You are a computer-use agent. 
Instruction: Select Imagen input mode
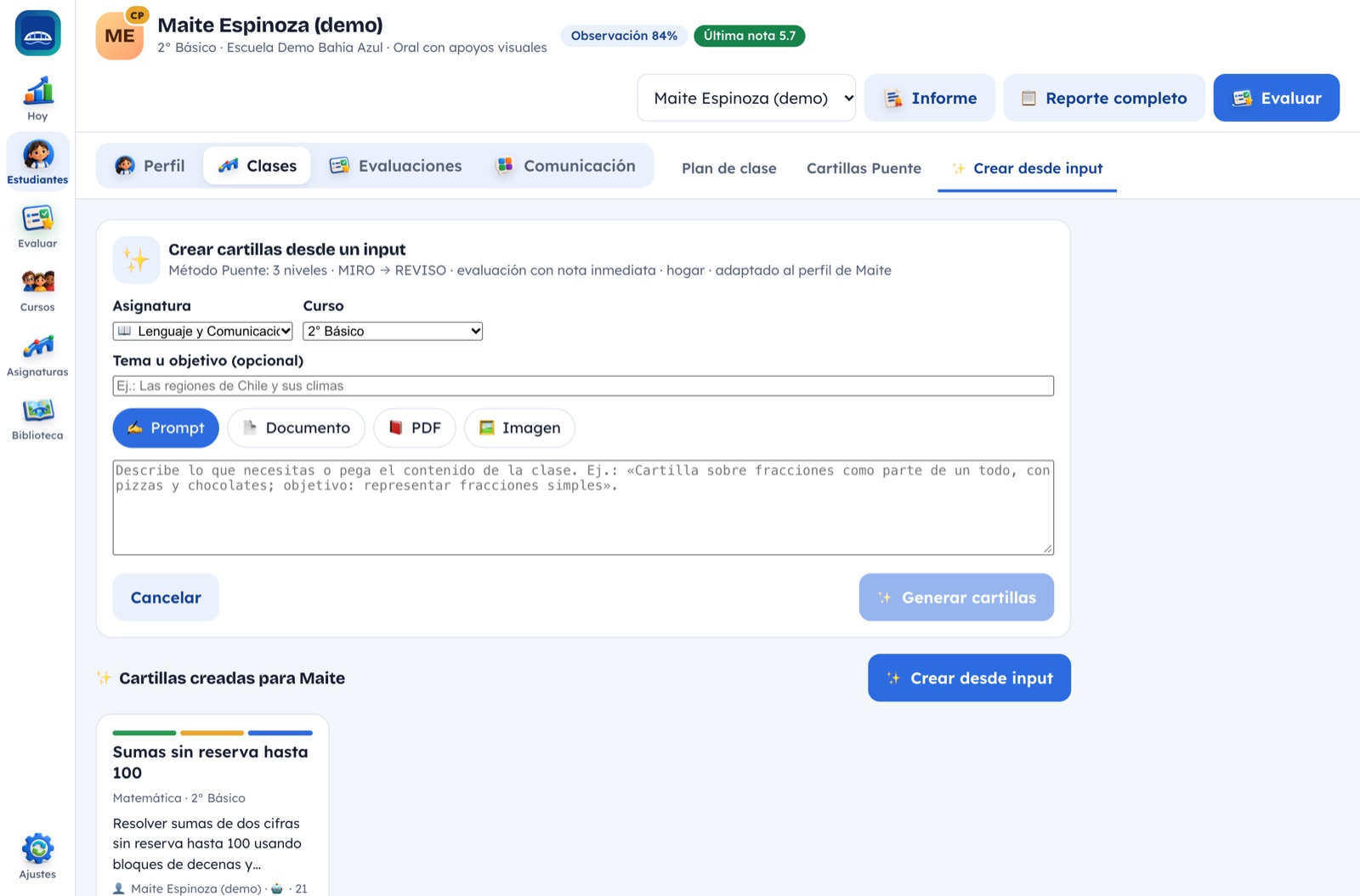click(x=519, y=428)
